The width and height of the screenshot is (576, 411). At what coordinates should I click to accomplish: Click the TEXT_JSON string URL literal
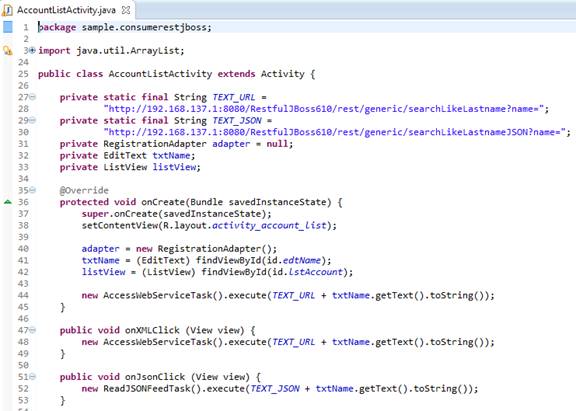(x=335, y=132)
